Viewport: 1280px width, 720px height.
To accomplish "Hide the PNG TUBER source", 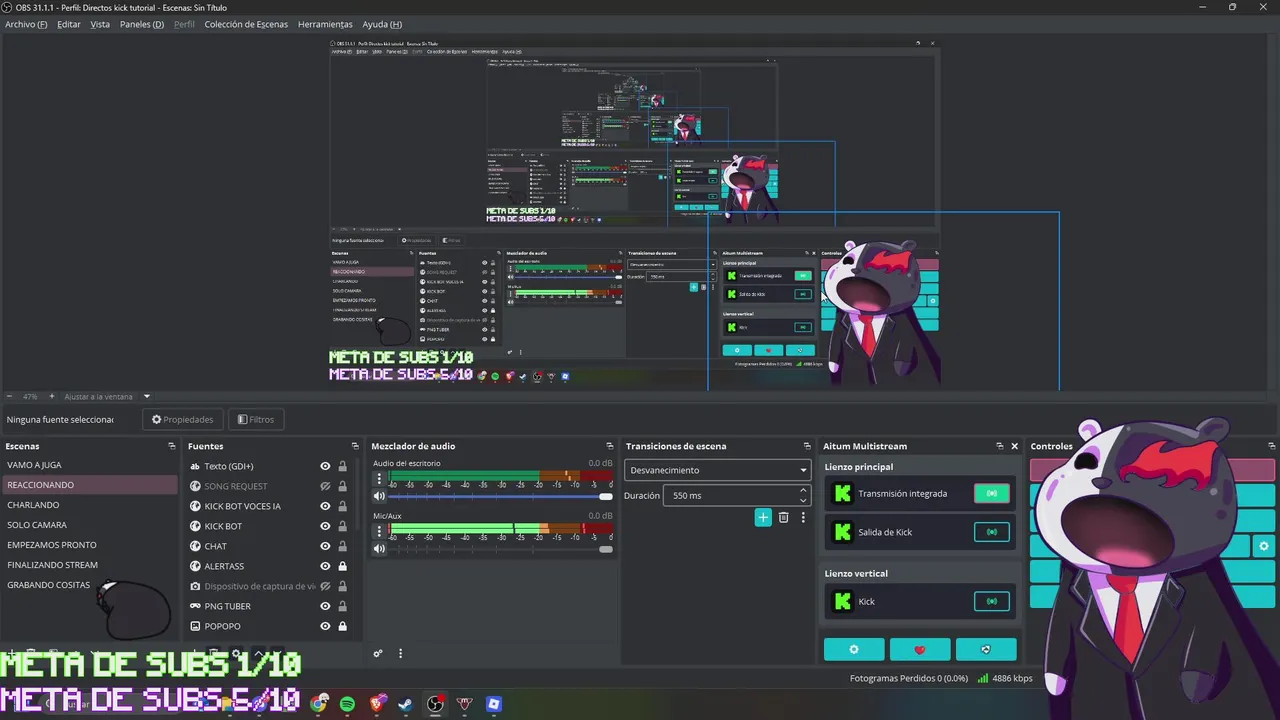I will (x=325, y=606).
